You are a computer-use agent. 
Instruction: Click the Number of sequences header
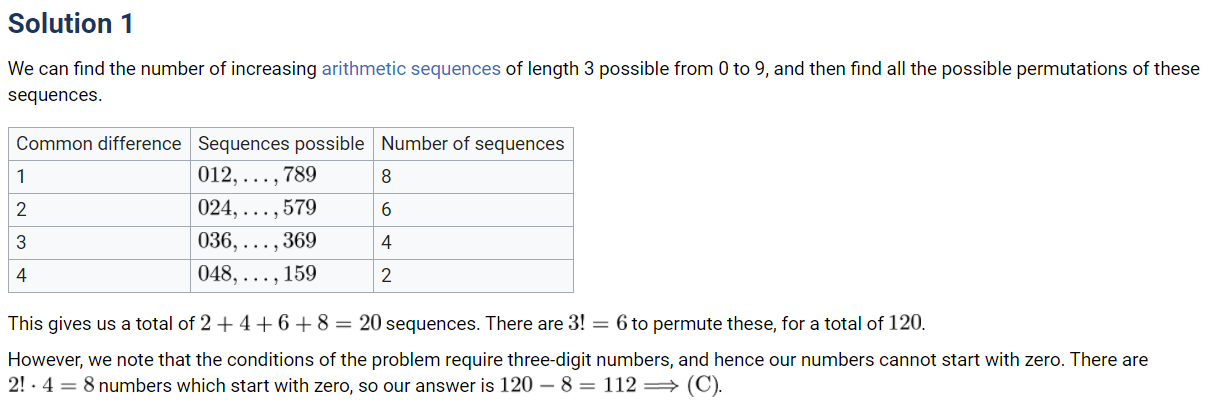tap(473, 144)
